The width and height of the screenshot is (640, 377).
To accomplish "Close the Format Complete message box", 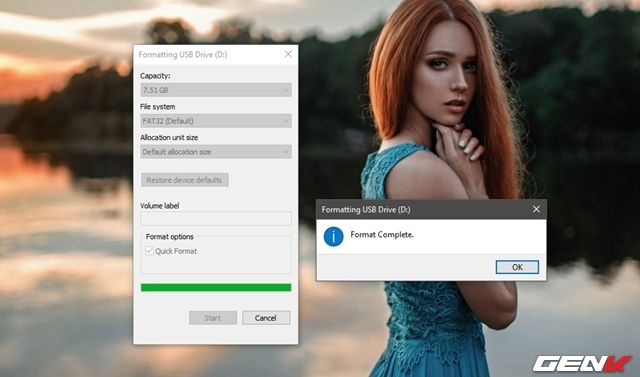I will (x=536, y=209).
